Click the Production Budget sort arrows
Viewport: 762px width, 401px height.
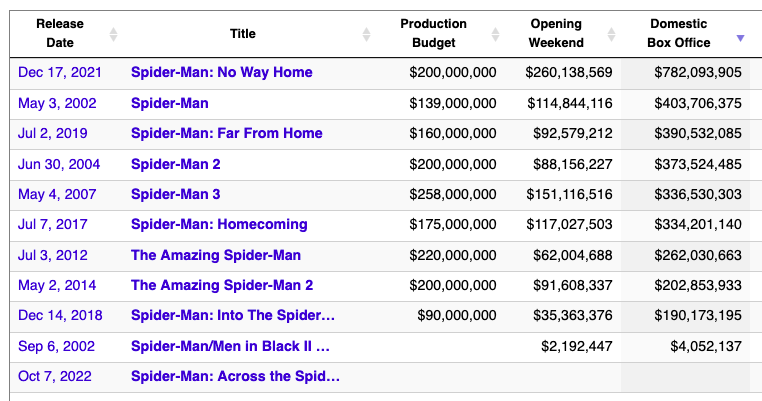[x=495, y=34]
